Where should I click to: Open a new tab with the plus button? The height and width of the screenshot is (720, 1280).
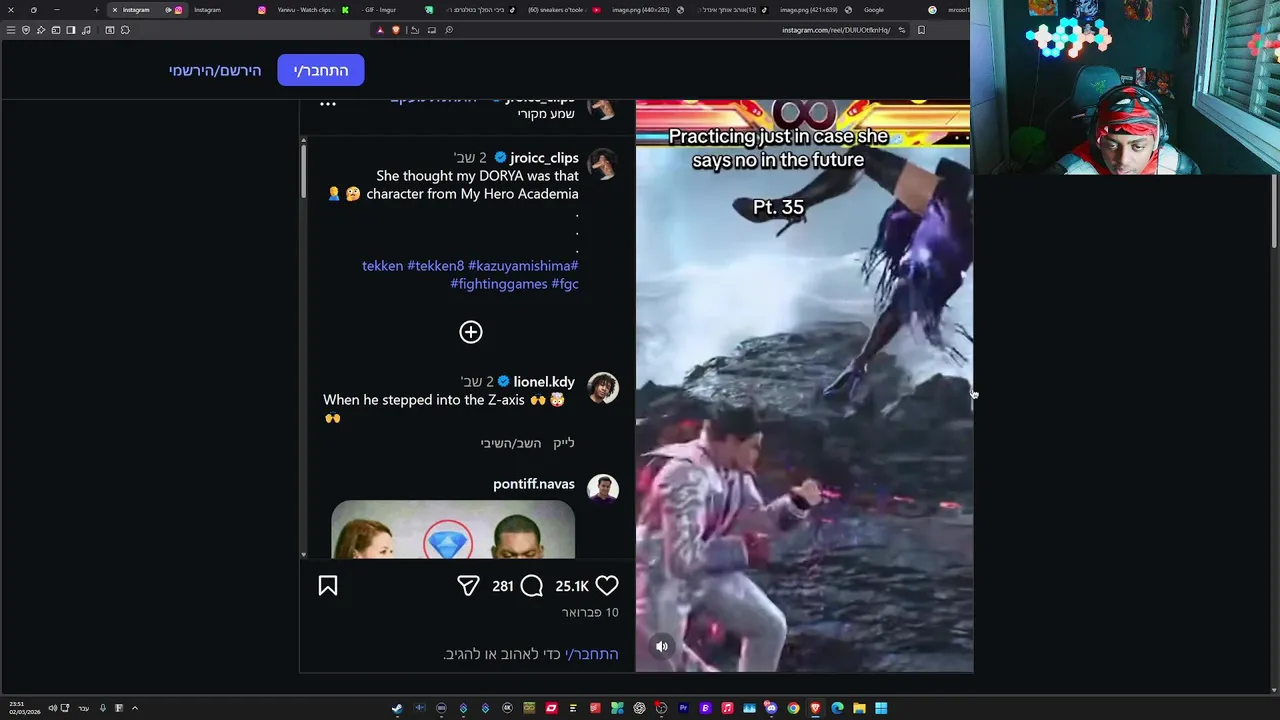pyautogui.click(x=96, y=10)
